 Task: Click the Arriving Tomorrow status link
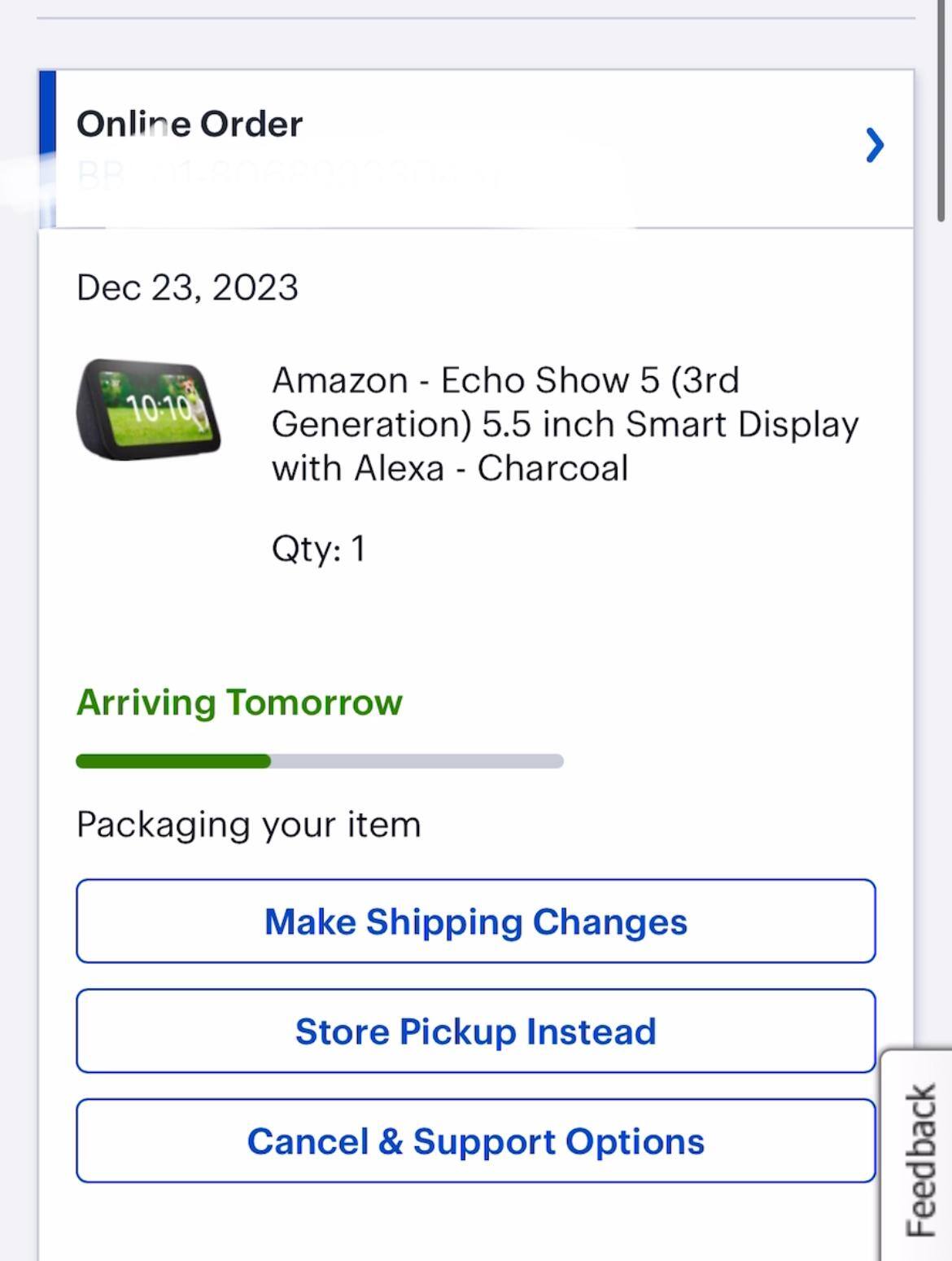point(239,702)
